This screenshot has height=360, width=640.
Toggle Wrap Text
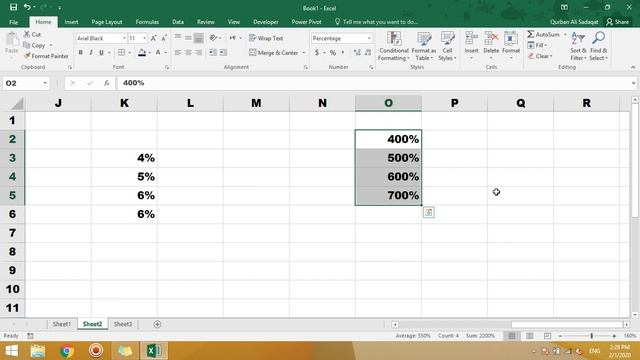click(266, 38)
